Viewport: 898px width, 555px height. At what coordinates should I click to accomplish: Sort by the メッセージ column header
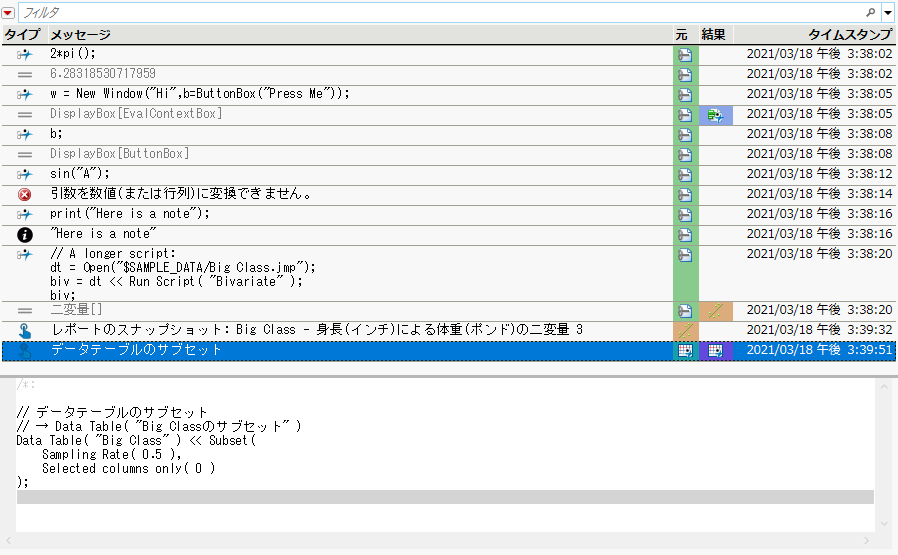[x=80, y=34]
